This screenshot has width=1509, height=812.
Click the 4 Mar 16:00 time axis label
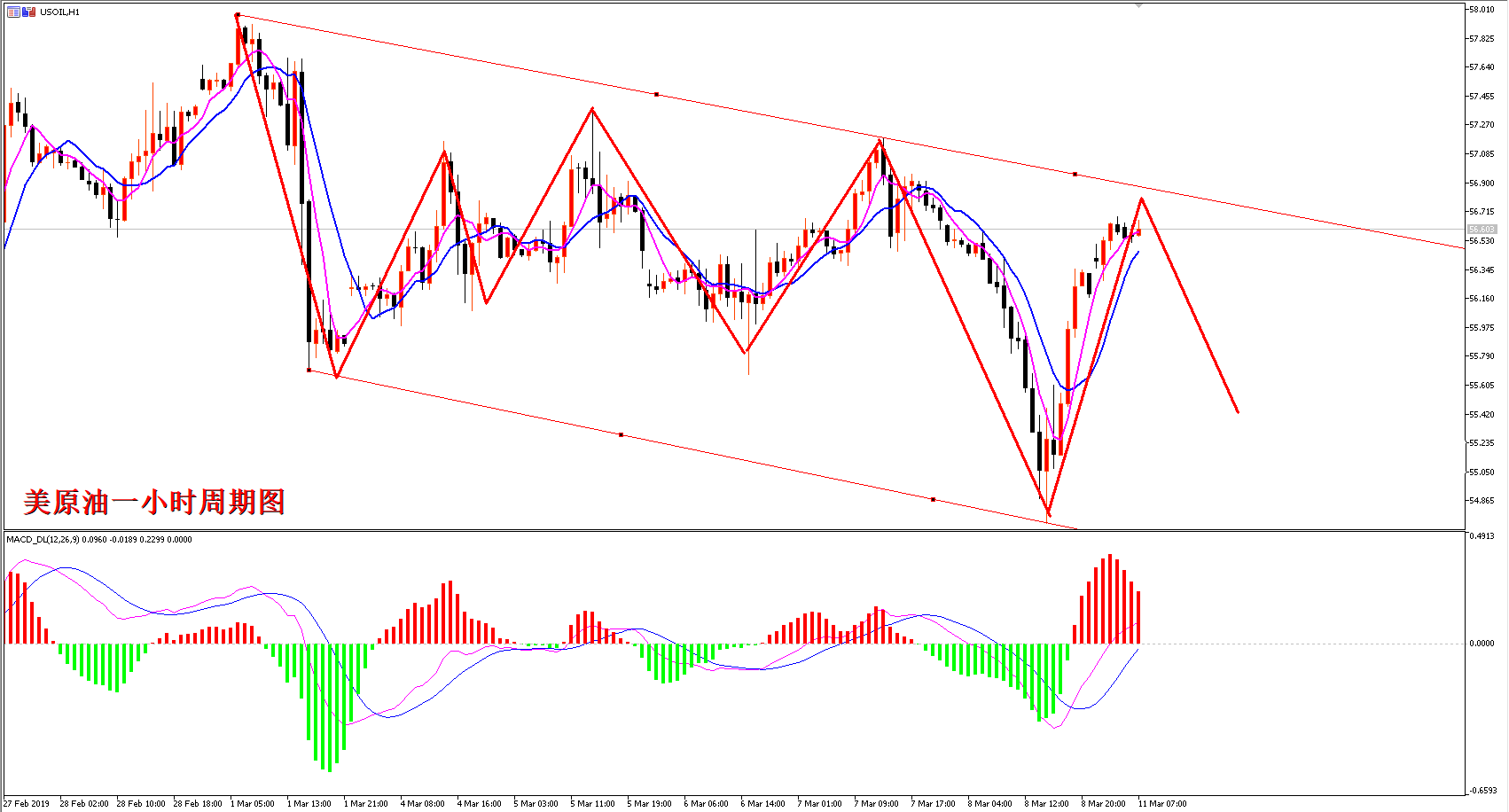(x=480, y=804)
